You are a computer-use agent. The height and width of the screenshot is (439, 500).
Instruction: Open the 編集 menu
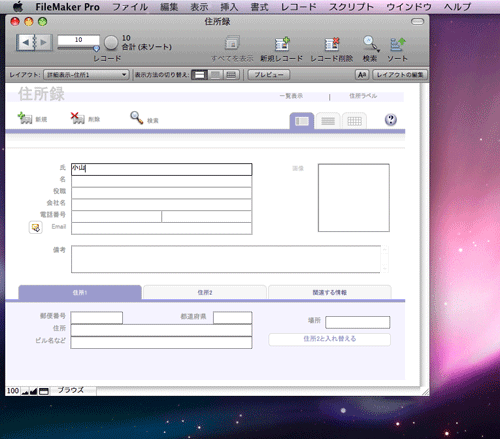(x=169, y=7)
